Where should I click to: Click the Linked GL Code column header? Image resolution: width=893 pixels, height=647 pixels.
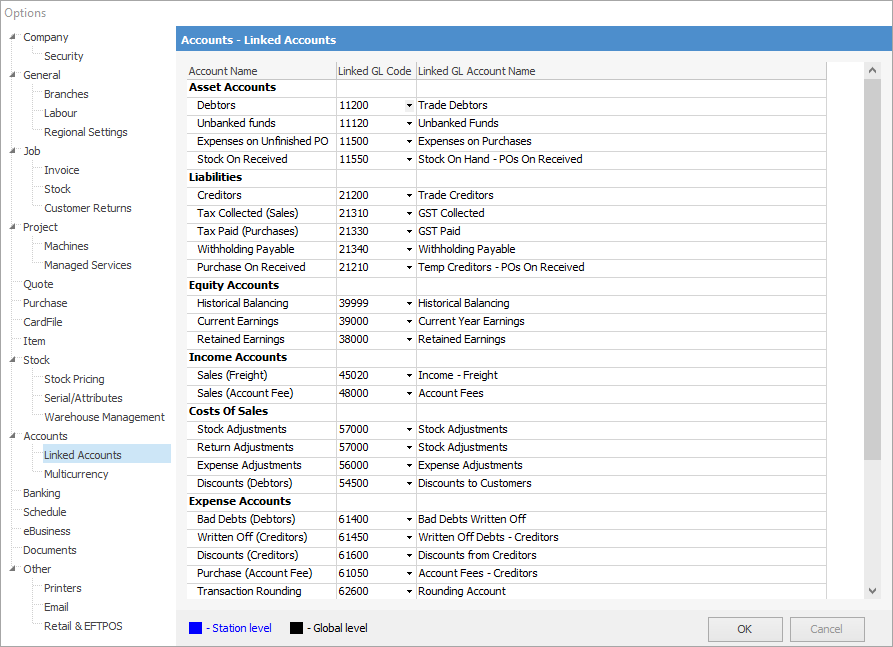[374, 71]
